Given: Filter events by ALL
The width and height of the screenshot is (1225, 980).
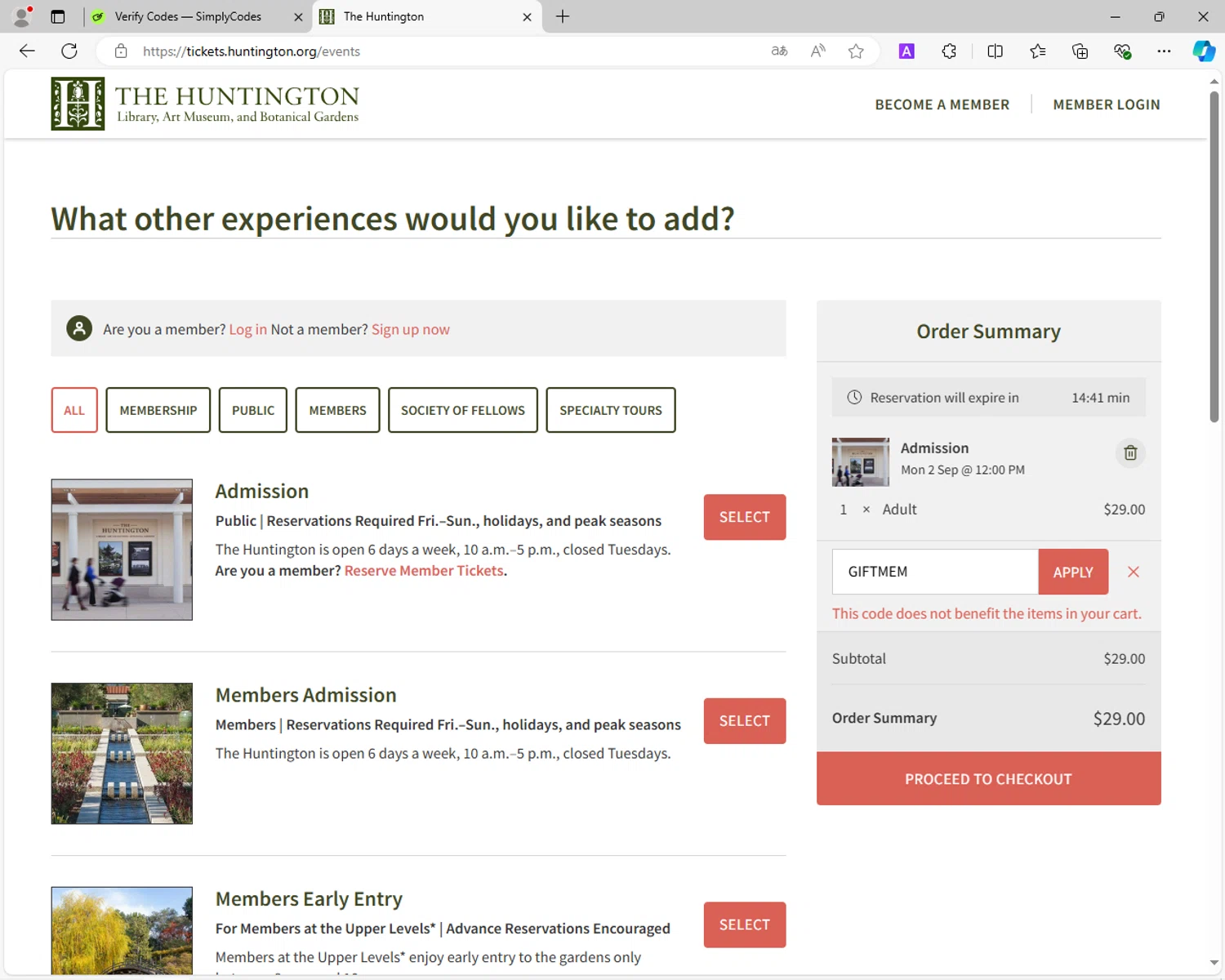Looking at the screenshot, I should (x=74, y=410).
